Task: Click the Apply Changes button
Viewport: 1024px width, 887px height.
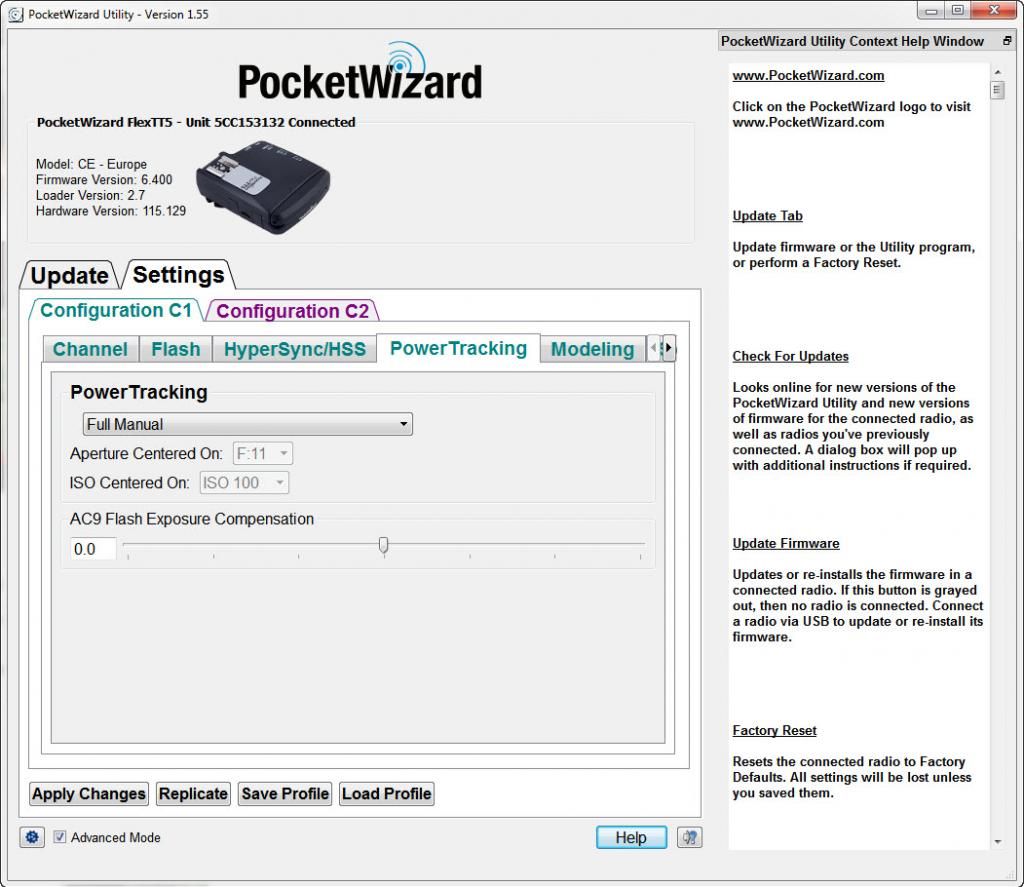Action: tap(89, 794)
